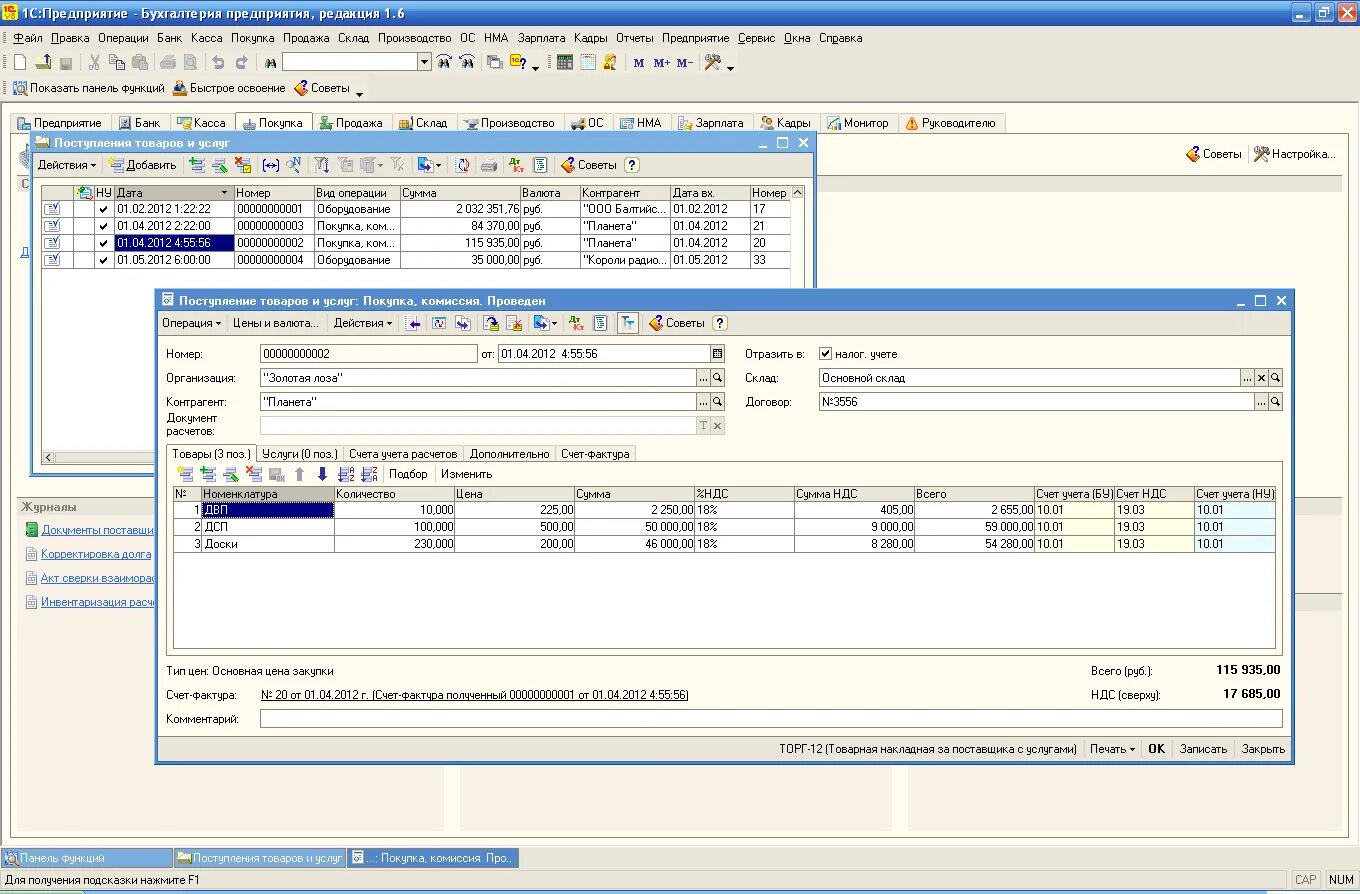Click the calendar picker next to document date

click(x=717, y=354)
